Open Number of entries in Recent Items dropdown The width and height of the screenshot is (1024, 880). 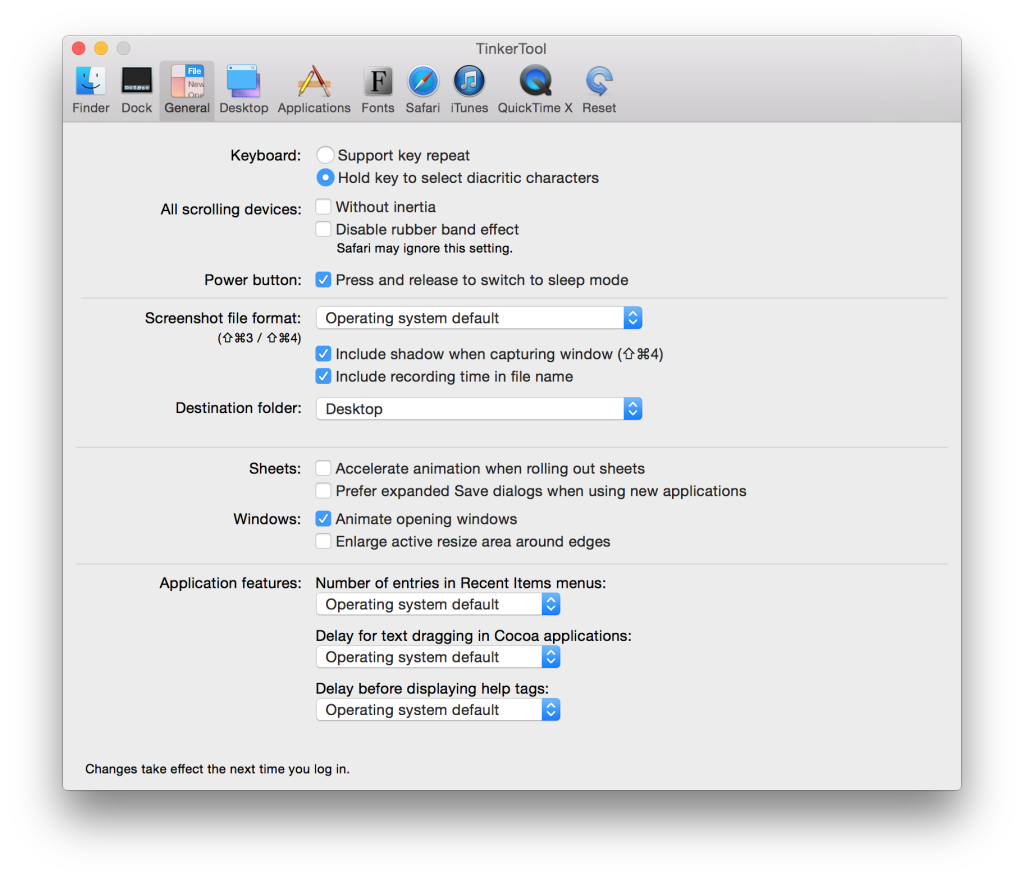[x=438, y=604]
